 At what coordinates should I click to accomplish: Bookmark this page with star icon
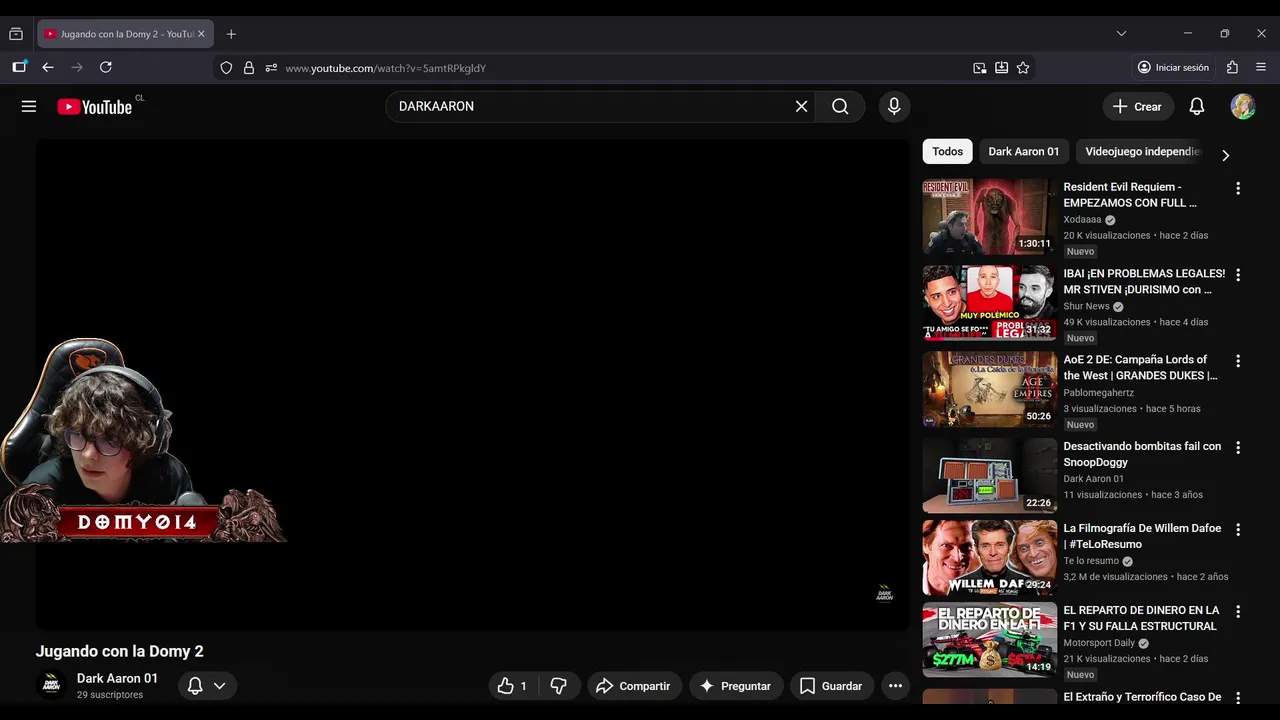(1023, 68)
